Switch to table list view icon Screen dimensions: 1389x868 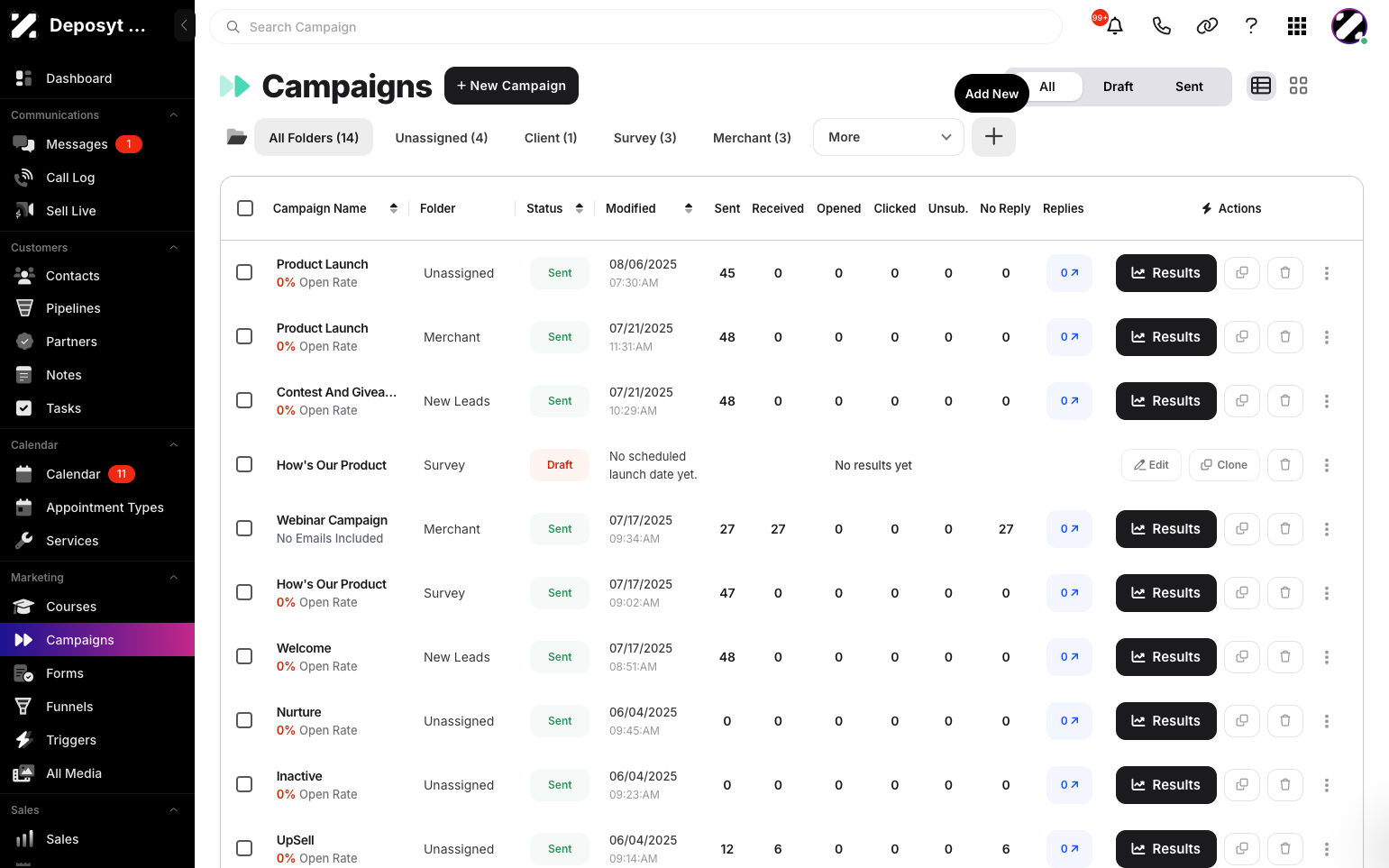point(1261,86)
